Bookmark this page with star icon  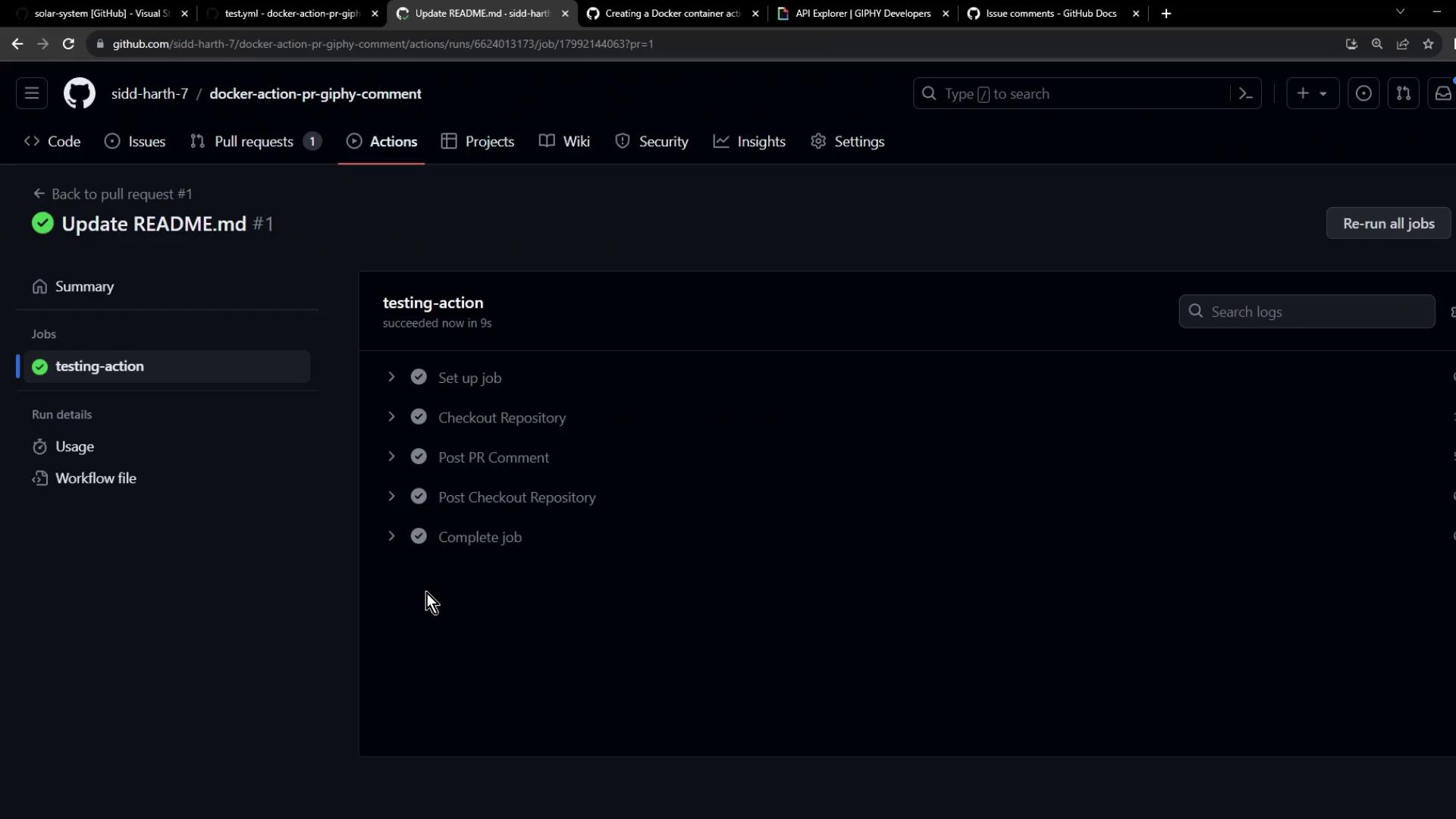1429,44
